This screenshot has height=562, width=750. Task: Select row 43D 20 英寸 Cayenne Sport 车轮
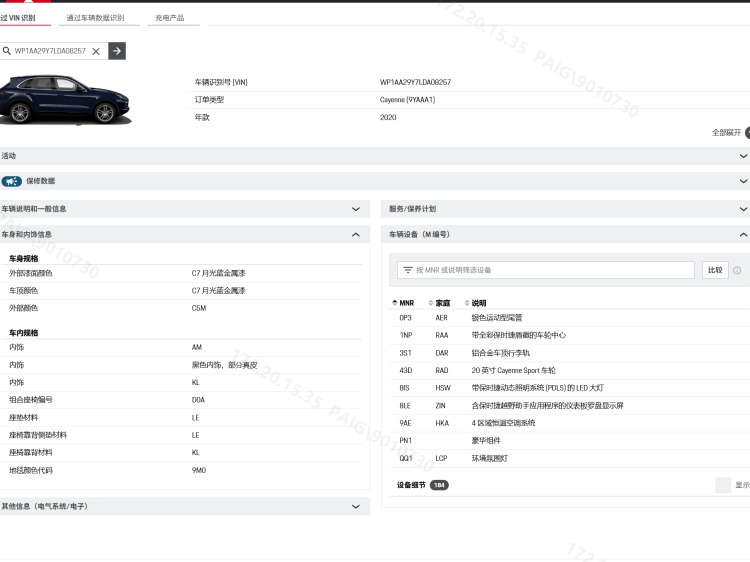569,371
